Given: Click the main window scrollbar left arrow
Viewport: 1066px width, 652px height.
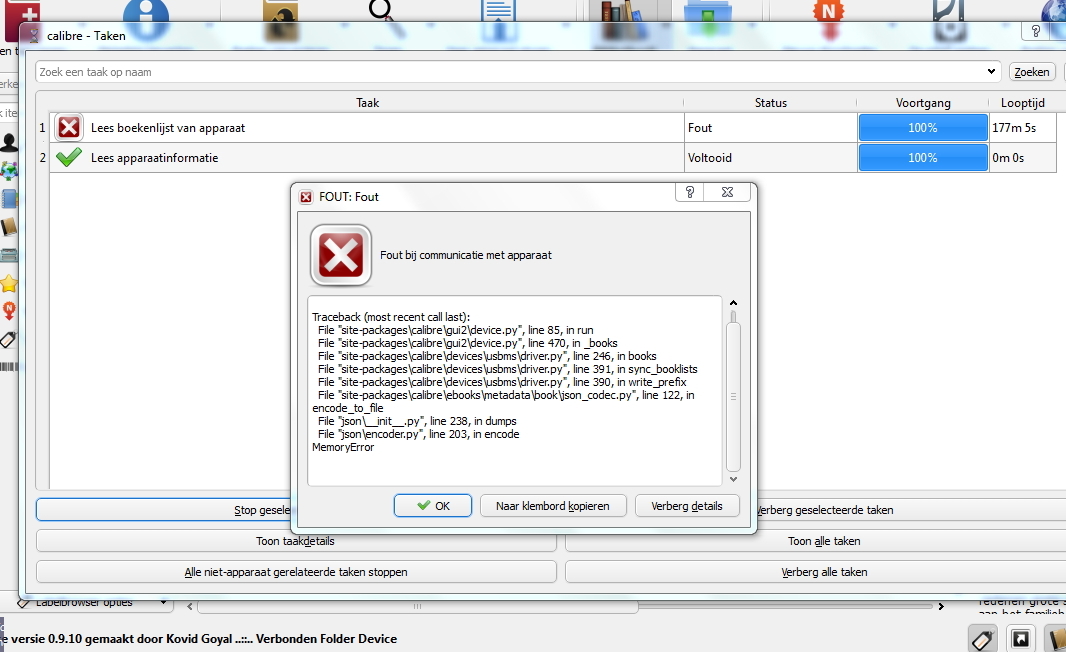Looking at the screenshot, I should coord(190,606).
